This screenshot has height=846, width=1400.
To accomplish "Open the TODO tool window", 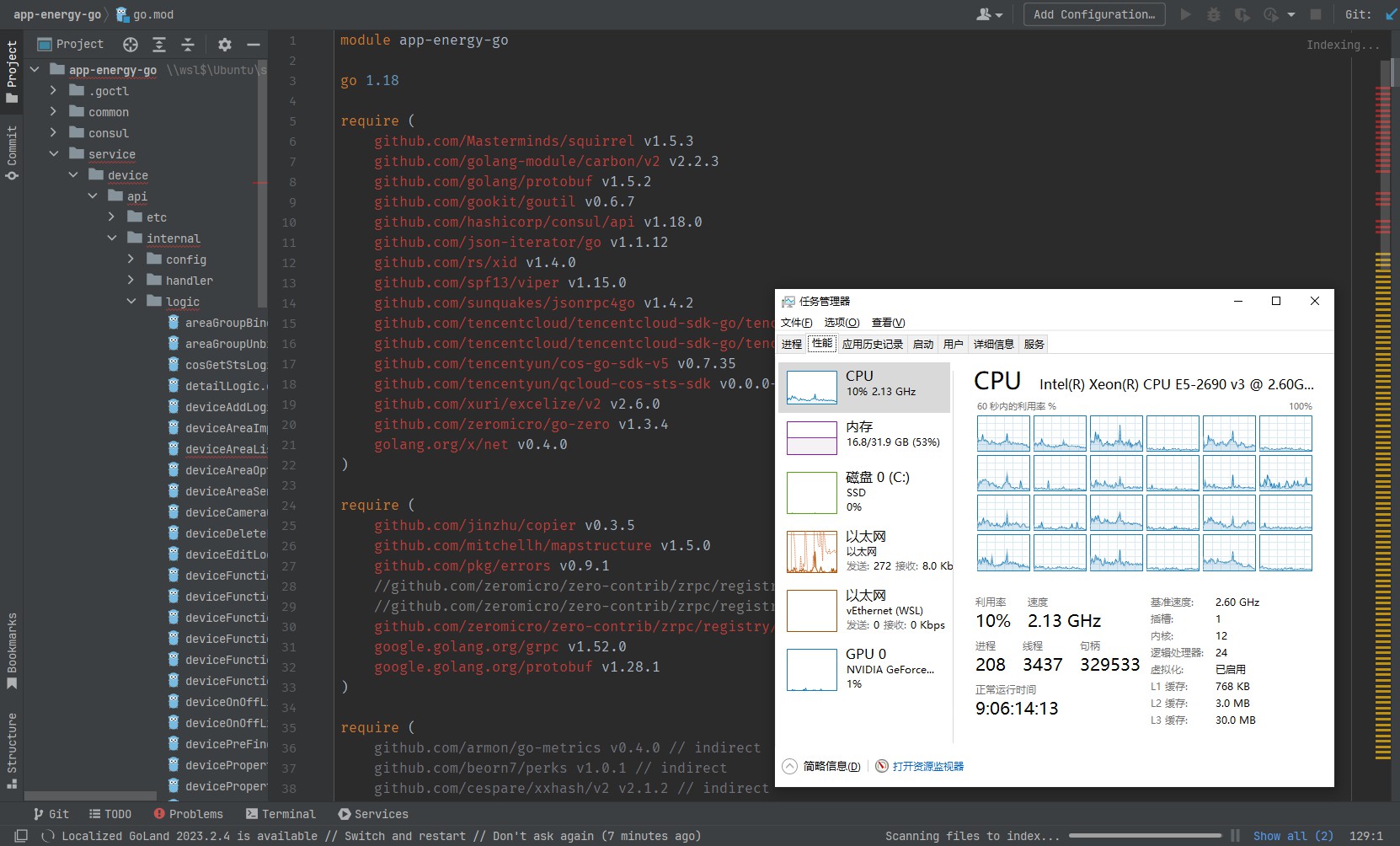I will point(111,814).
